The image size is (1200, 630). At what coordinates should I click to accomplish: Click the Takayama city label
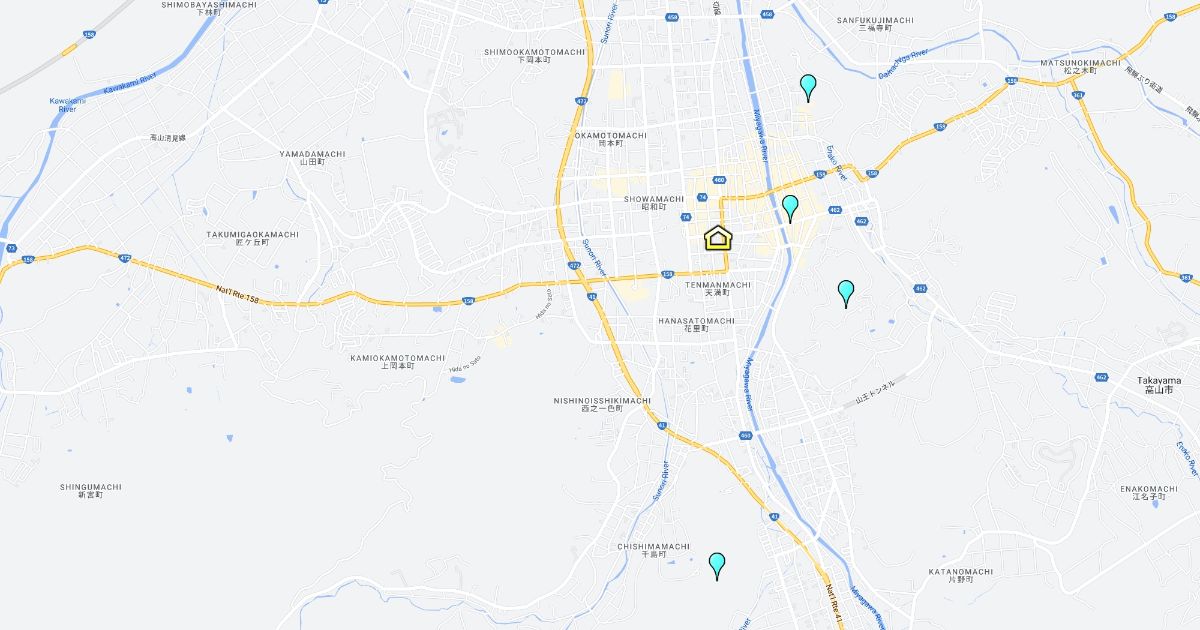click(1159, 385)
